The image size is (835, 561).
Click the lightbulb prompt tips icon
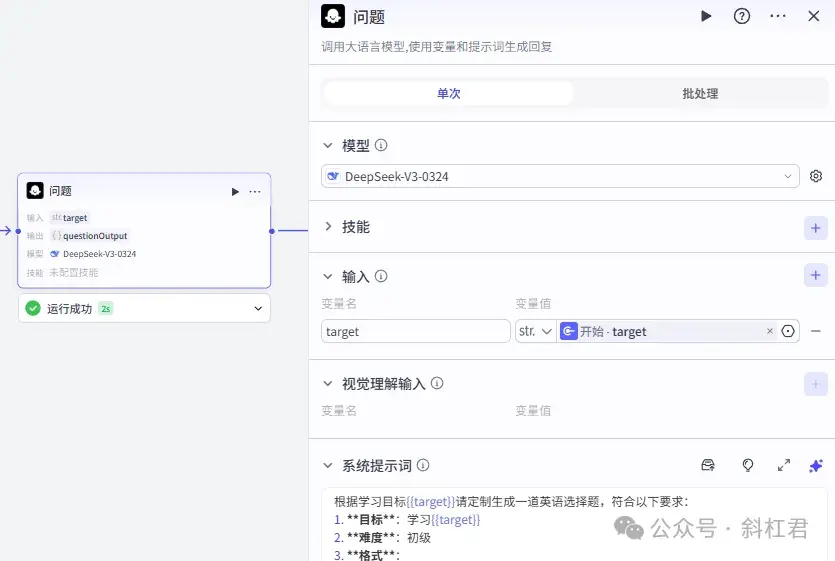click(748, 465)
